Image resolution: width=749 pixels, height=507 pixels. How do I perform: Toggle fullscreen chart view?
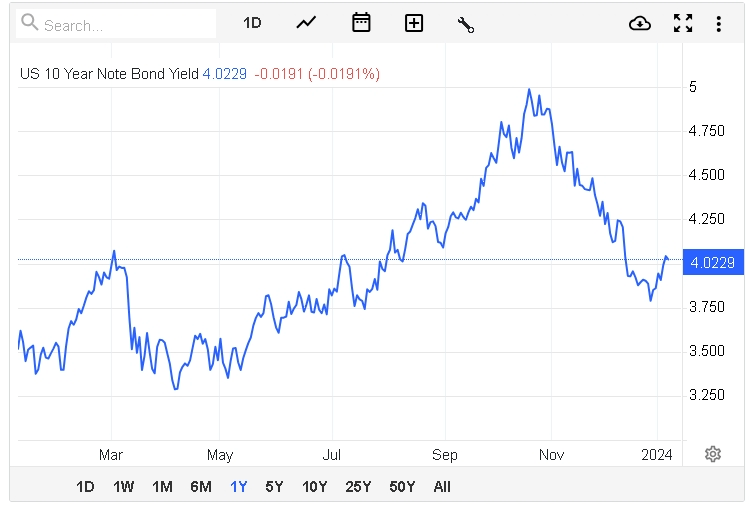pyautogui.click(x=683, y=23)
